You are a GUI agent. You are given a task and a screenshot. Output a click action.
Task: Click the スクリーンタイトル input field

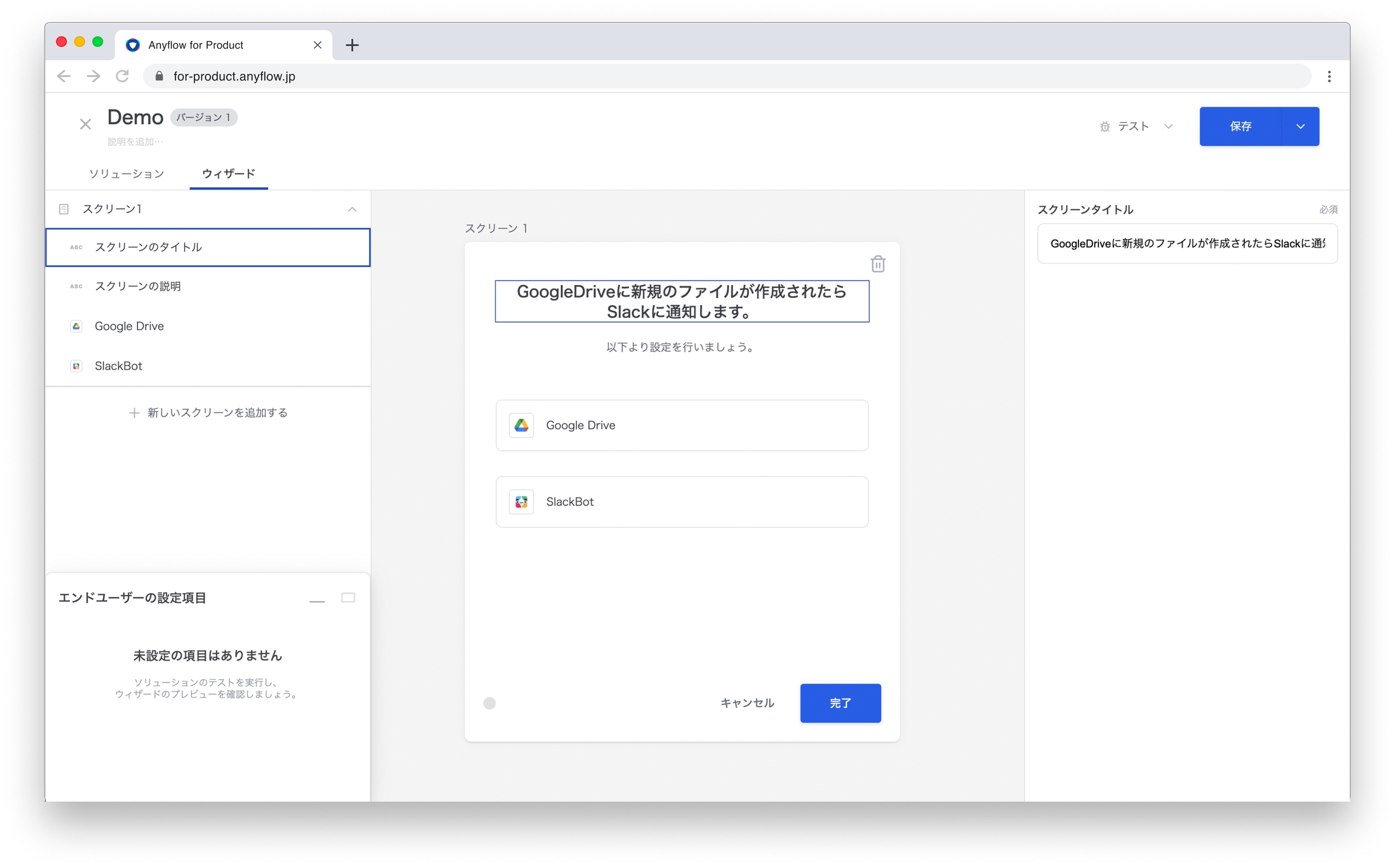pyautogui.click(x=1187, y=244)
